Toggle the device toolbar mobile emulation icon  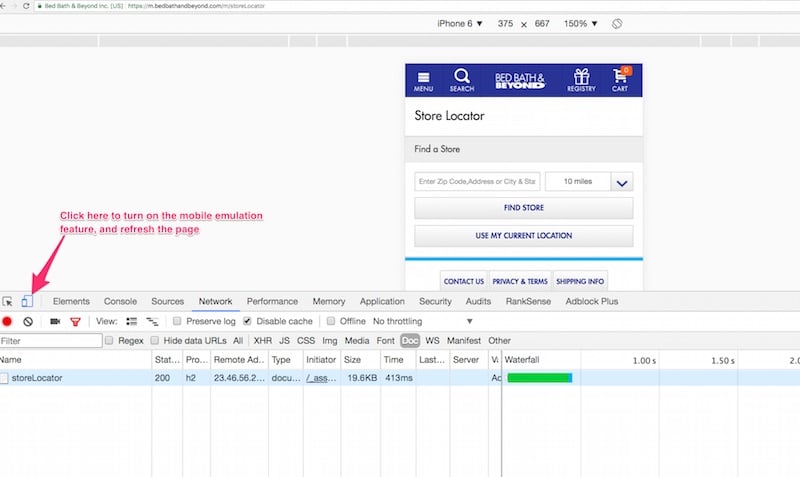tap(27, 302)
